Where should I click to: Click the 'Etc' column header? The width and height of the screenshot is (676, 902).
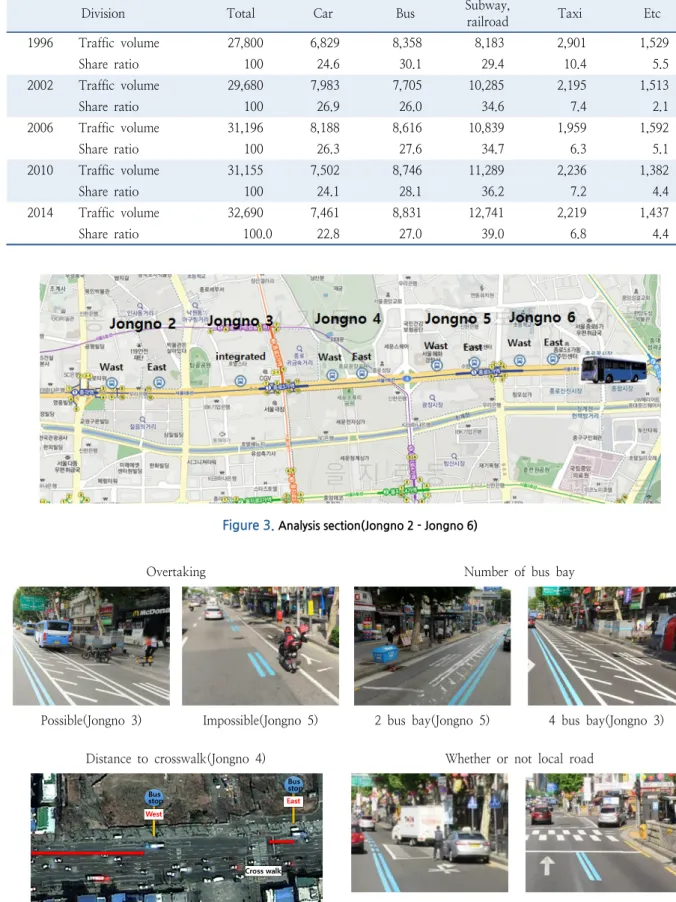pyautogui.click(x=652, y=13)
